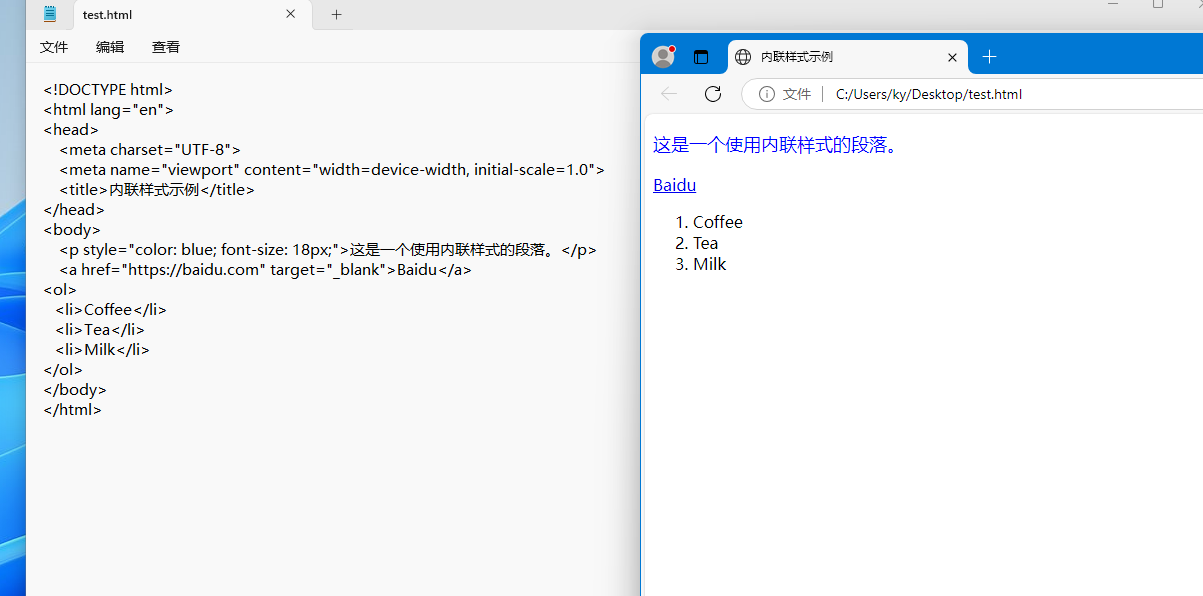Click the blue paragraph 这是一个使用内联样式的段落。
This screenshot has height=596, width=1203.
coord(775,145)
